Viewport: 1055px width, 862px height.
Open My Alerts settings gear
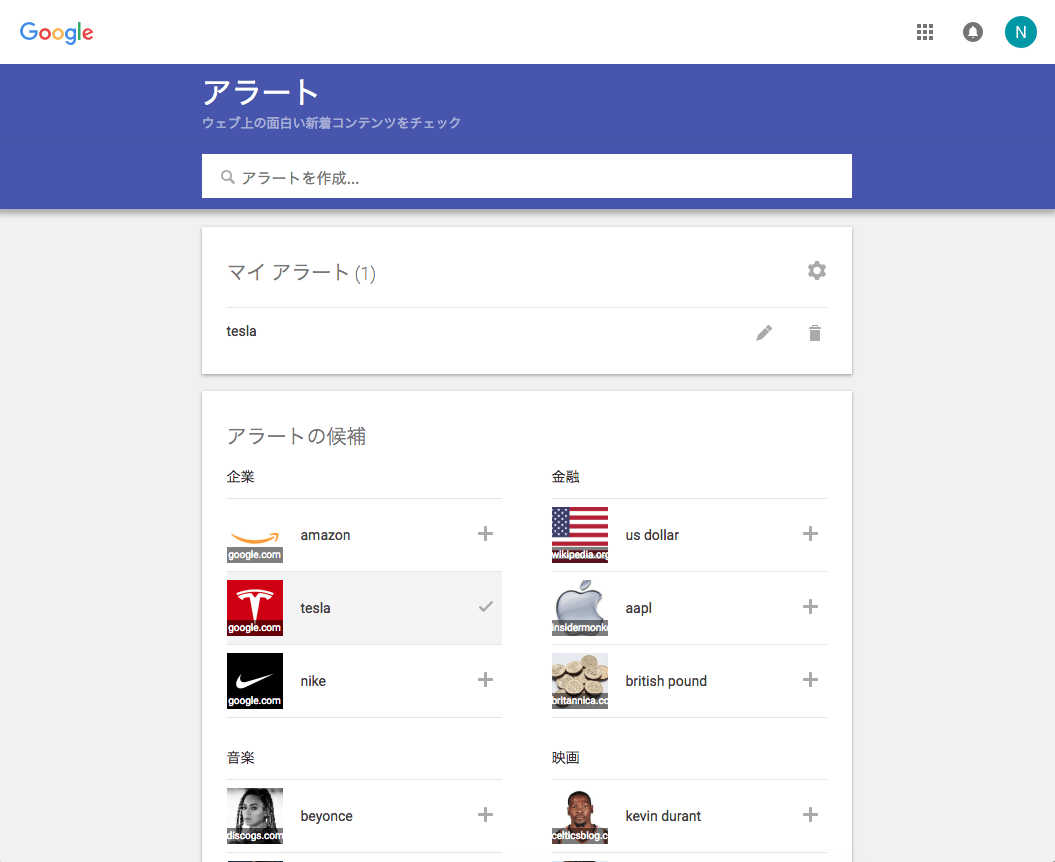click(x=816, y=271)
